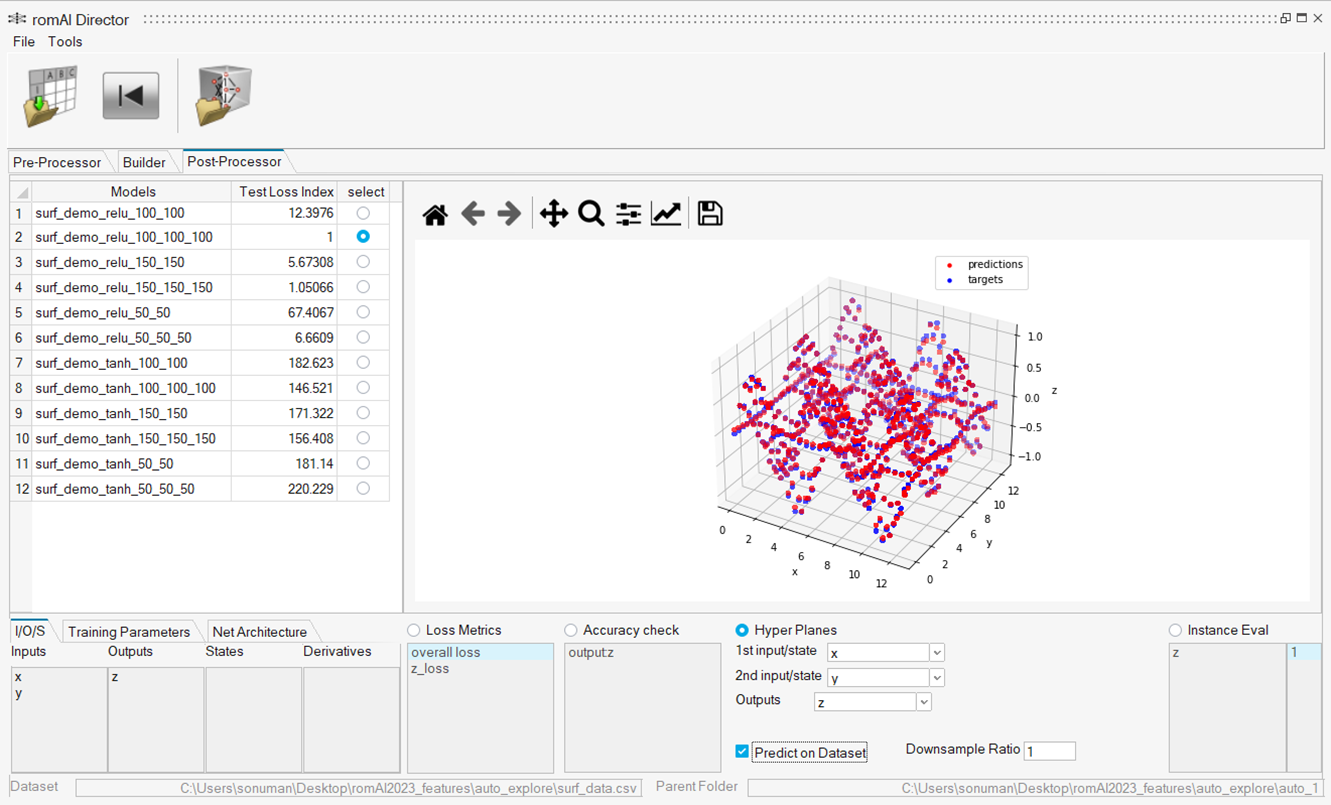Reset plot view with Home icon
Image resolution: width=1331 pixels, height=805 pixels.
(435, 214)
